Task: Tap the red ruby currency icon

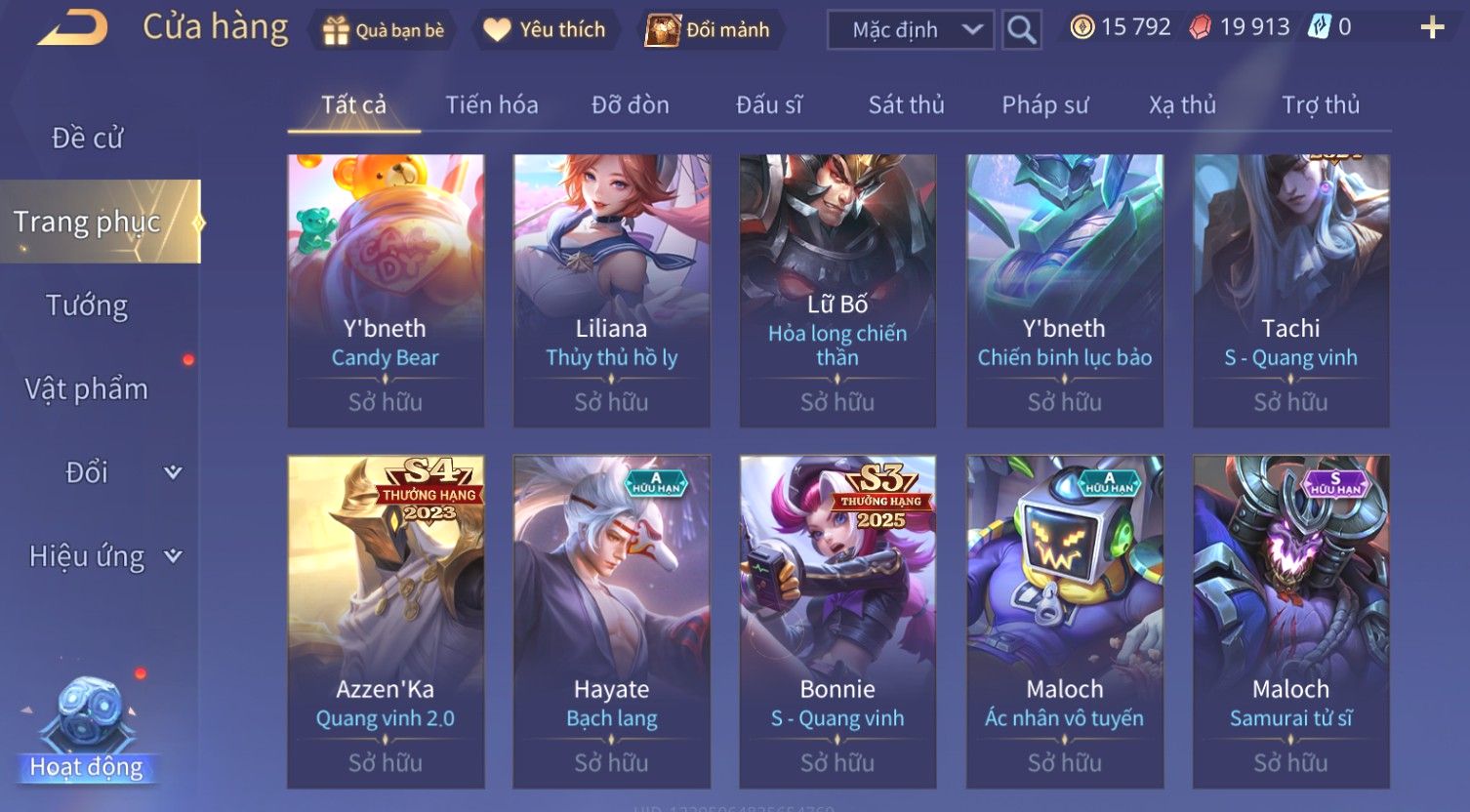Action: [x=1201, y=27]
